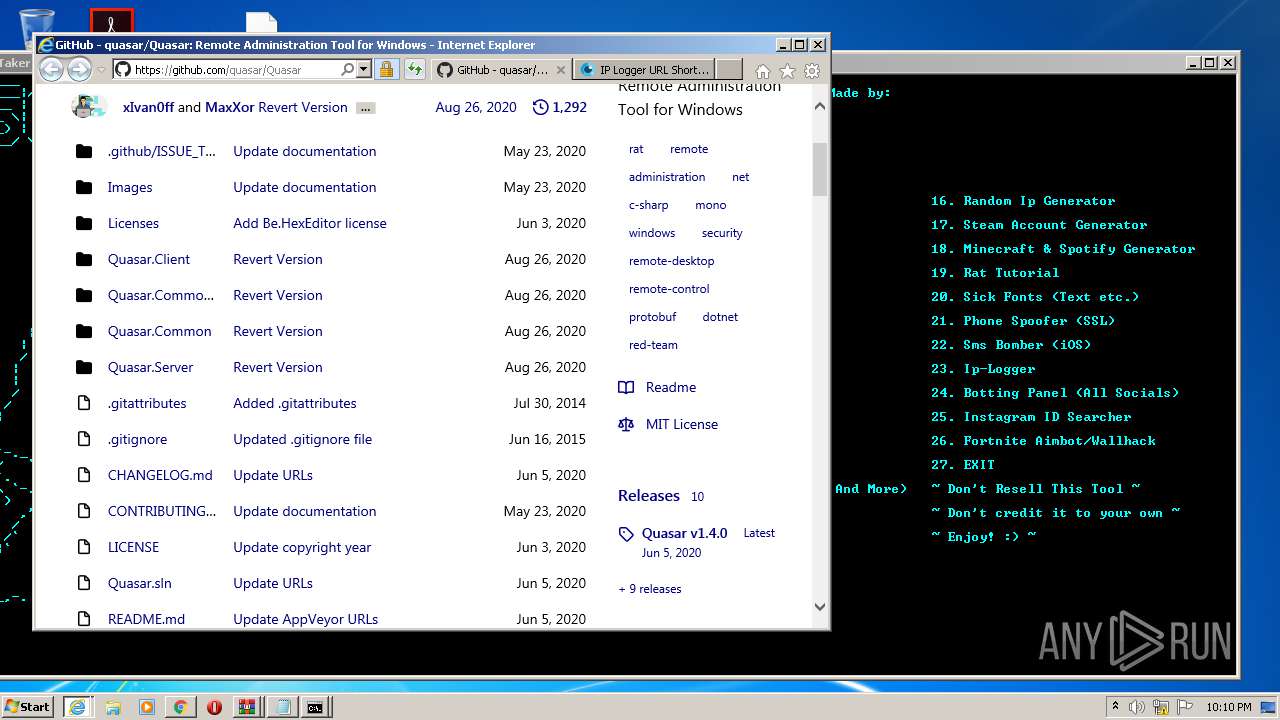Open the recent pages dropdown arrow
The width and height of the screenshot is (1280, 720).
[101, 70]
